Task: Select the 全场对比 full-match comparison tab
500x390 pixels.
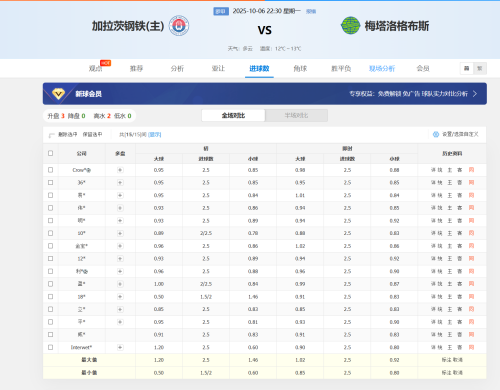Action: [233, 115]
